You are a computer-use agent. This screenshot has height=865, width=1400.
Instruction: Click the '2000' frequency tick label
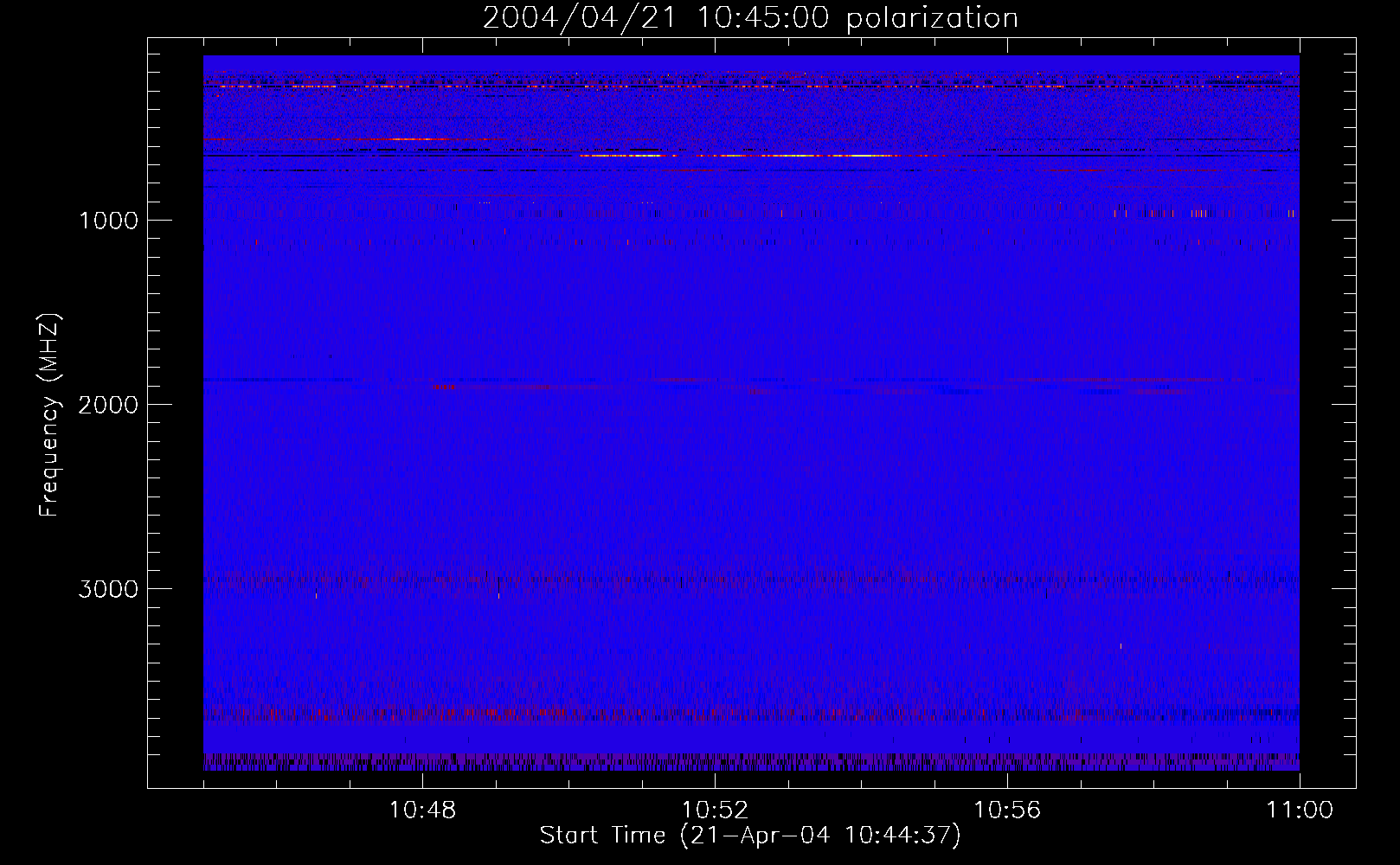tap(108, 405)
